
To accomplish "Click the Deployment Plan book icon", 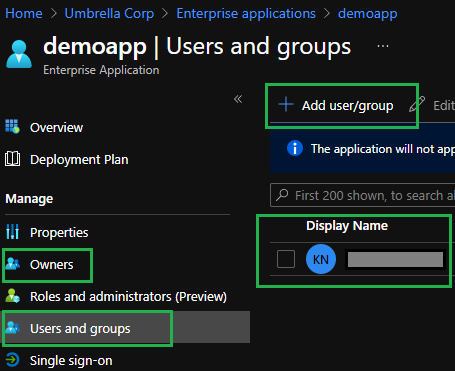I will click(12, 159).
